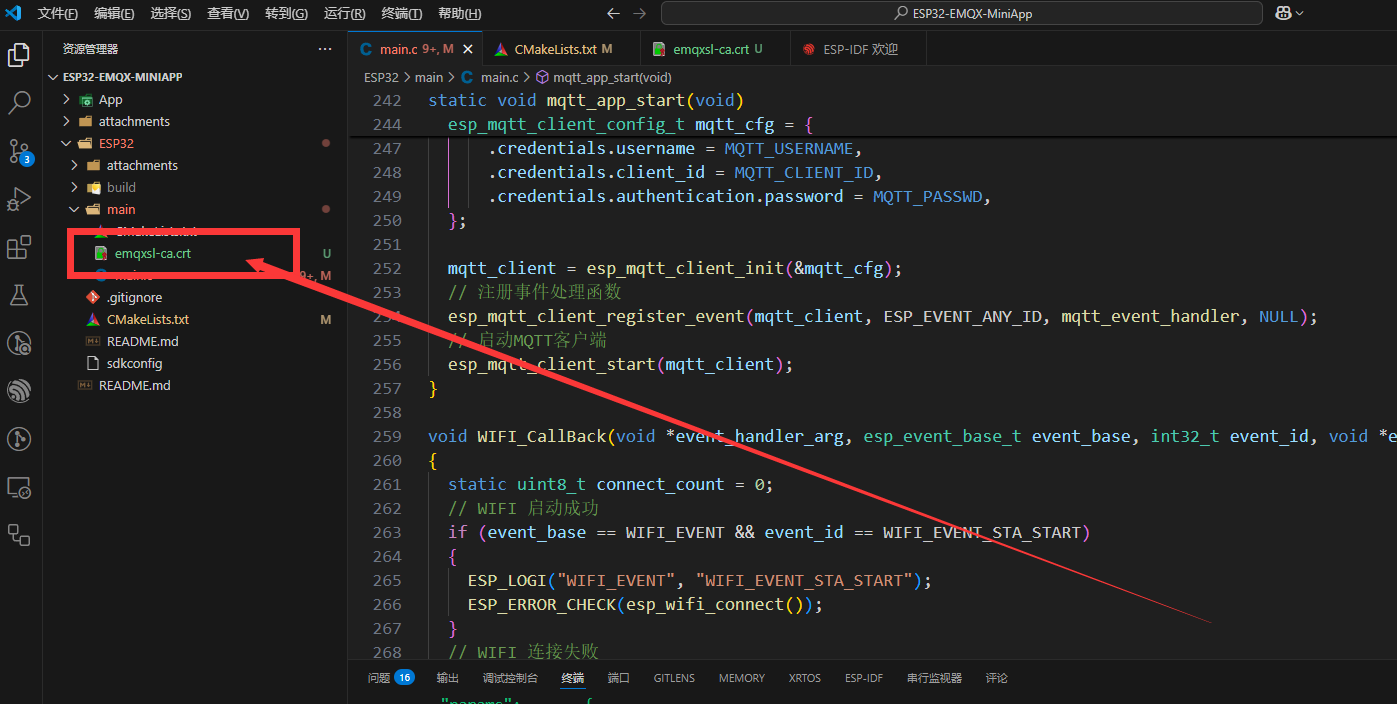Open the Testing flask icon view
The width and height of the screenshot is (1397, 704).
19,295
